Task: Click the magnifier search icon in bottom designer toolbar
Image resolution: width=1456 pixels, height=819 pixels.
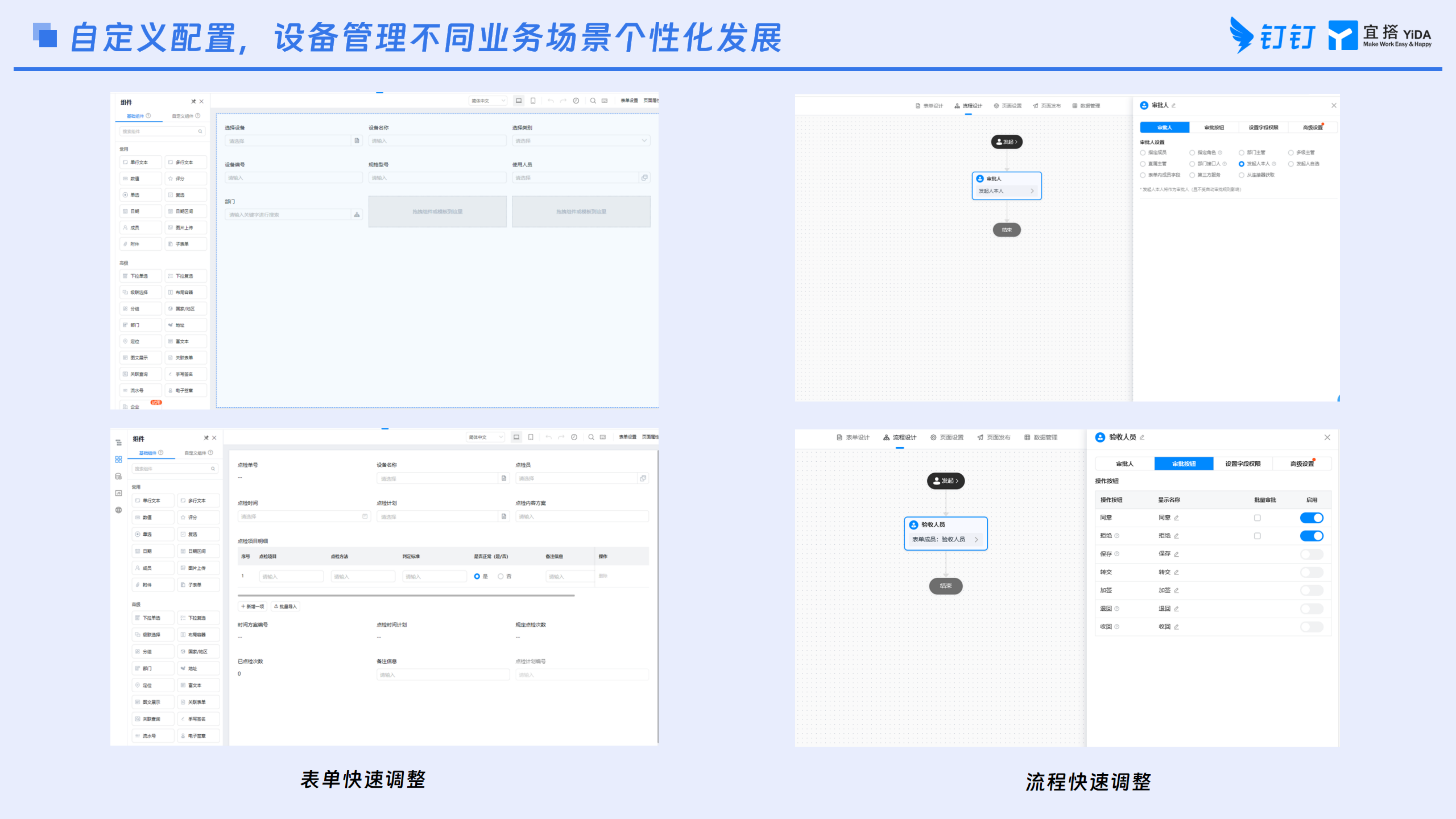Action: coord(591,437)
